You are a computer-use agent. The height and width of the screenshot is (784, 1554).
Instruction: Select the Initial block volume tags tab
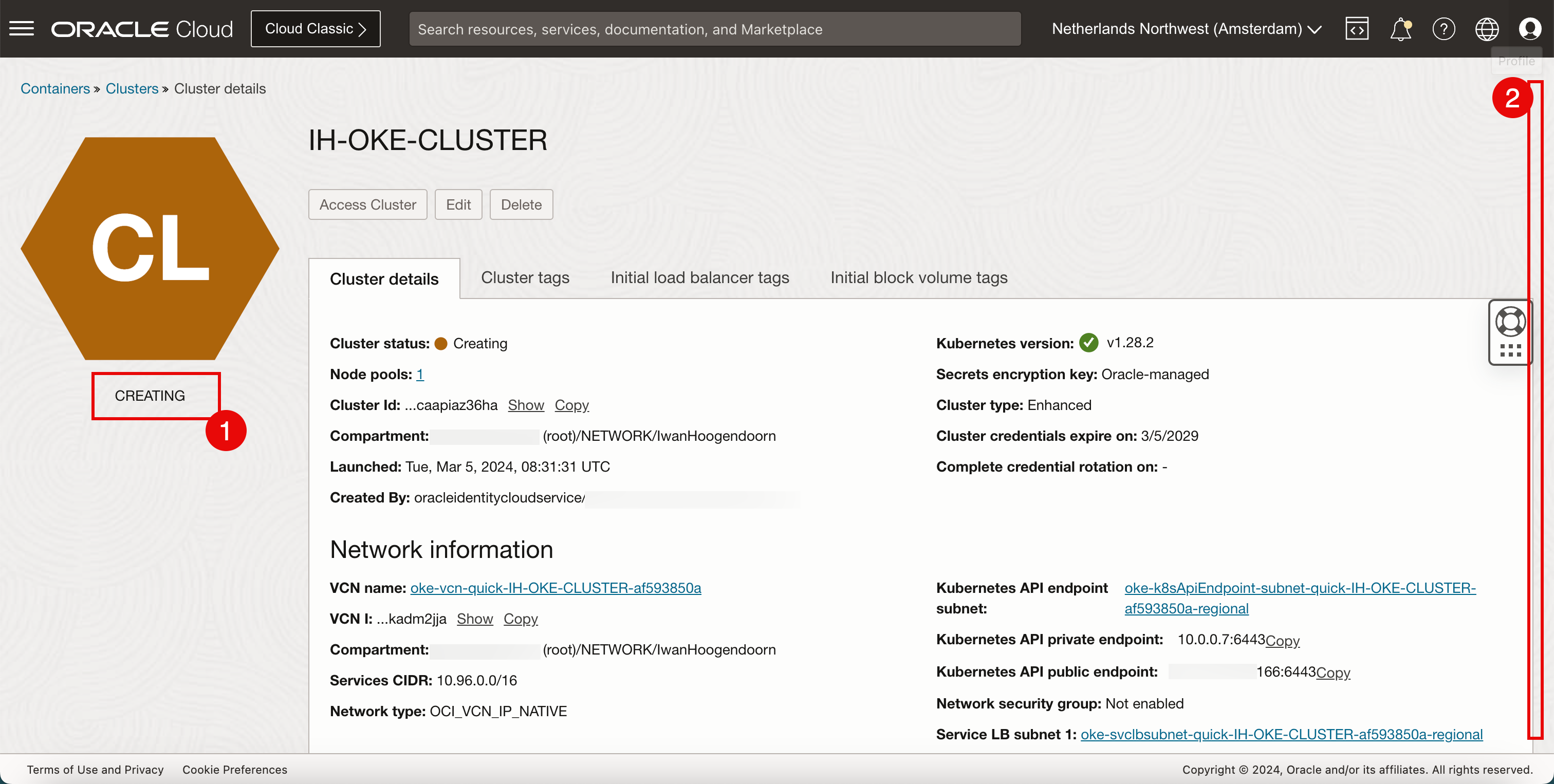pos(919,277)
